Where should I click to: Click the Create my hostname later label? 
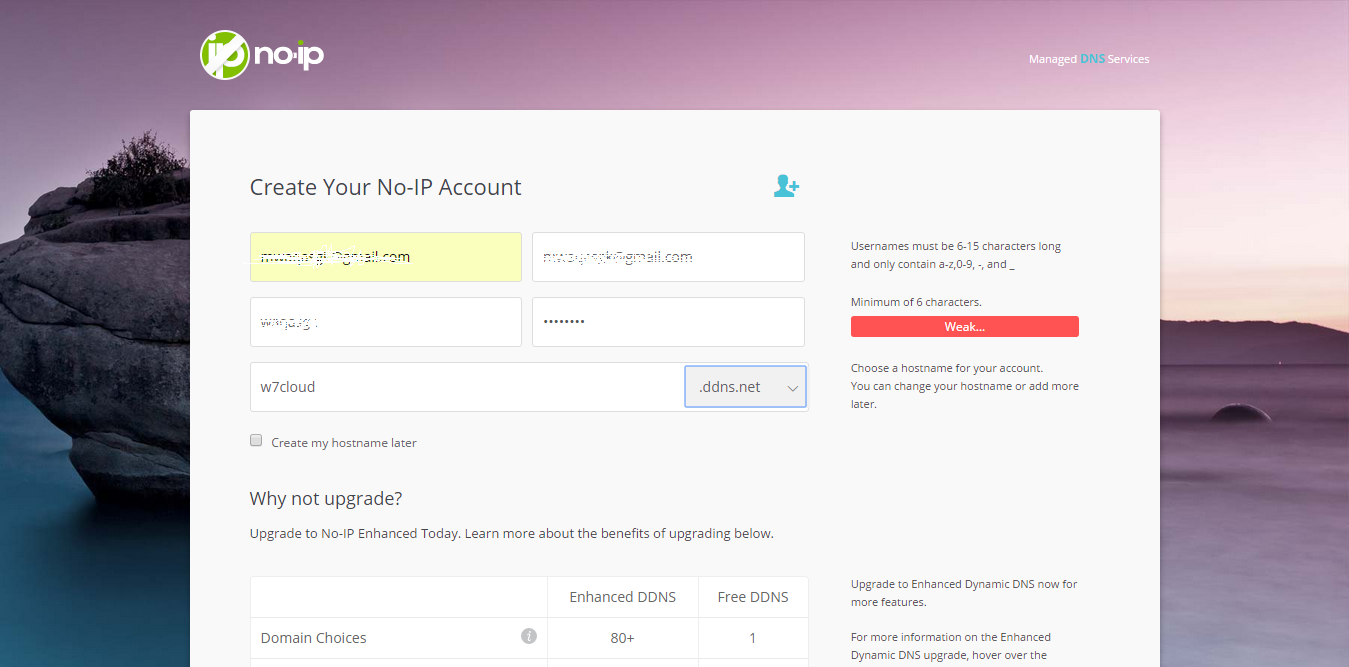[344, 442]
